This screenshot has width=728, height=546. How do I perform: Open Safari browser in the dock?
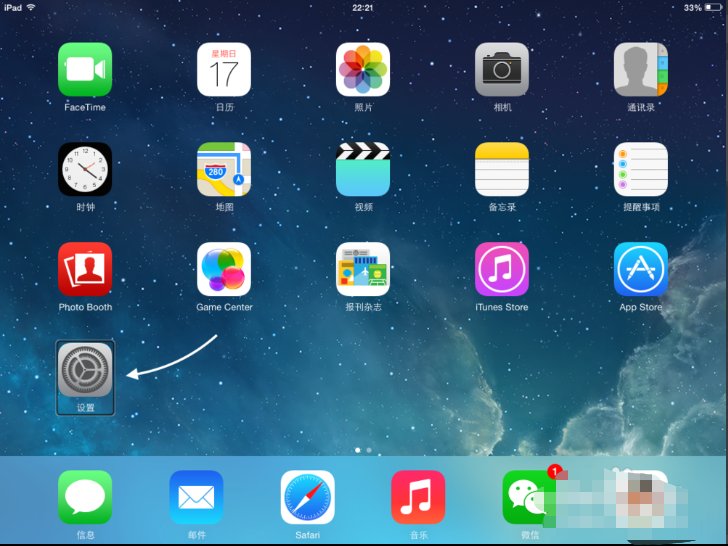tap(307, 497)
